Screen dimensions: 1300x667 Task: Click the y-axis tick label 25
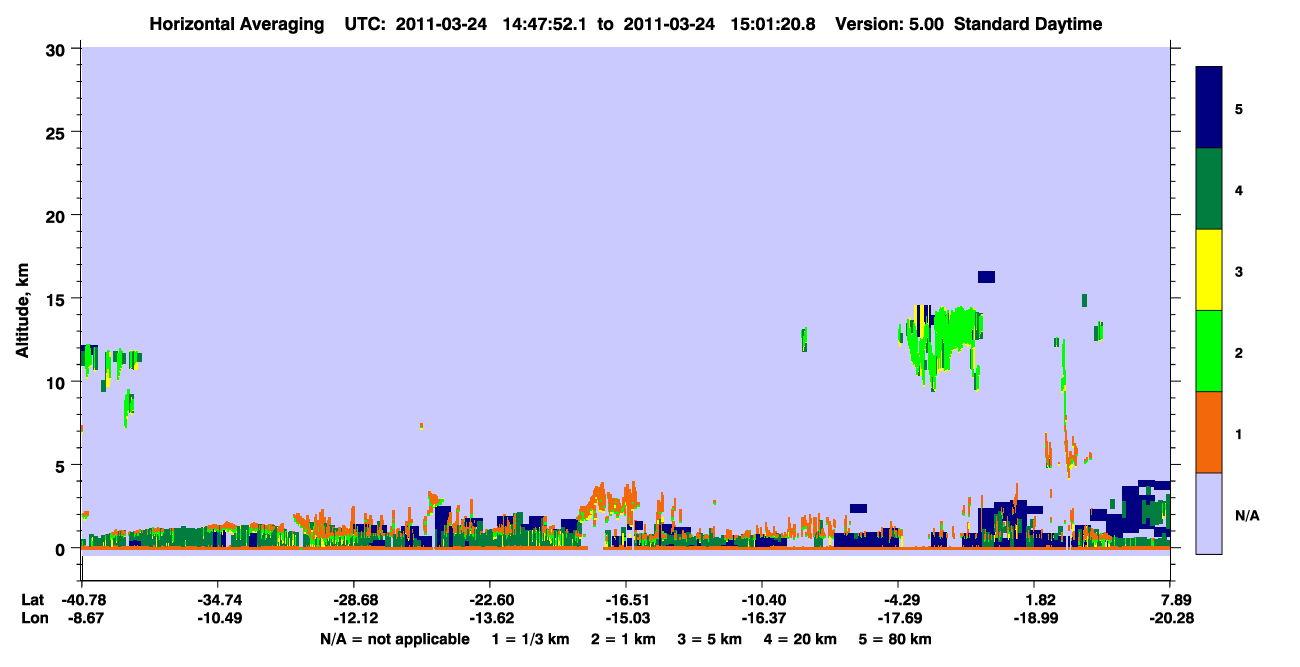tap(58, 132)
